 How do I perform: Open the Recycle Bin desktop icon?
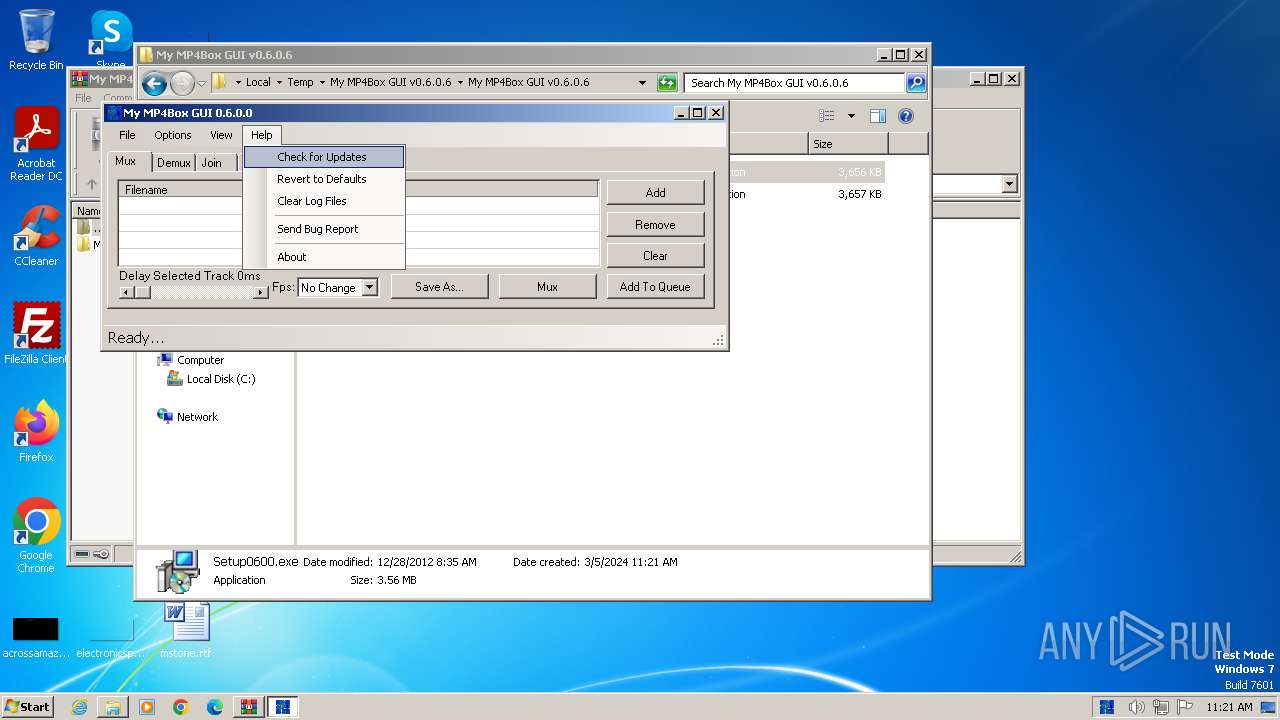click(36, 40)
